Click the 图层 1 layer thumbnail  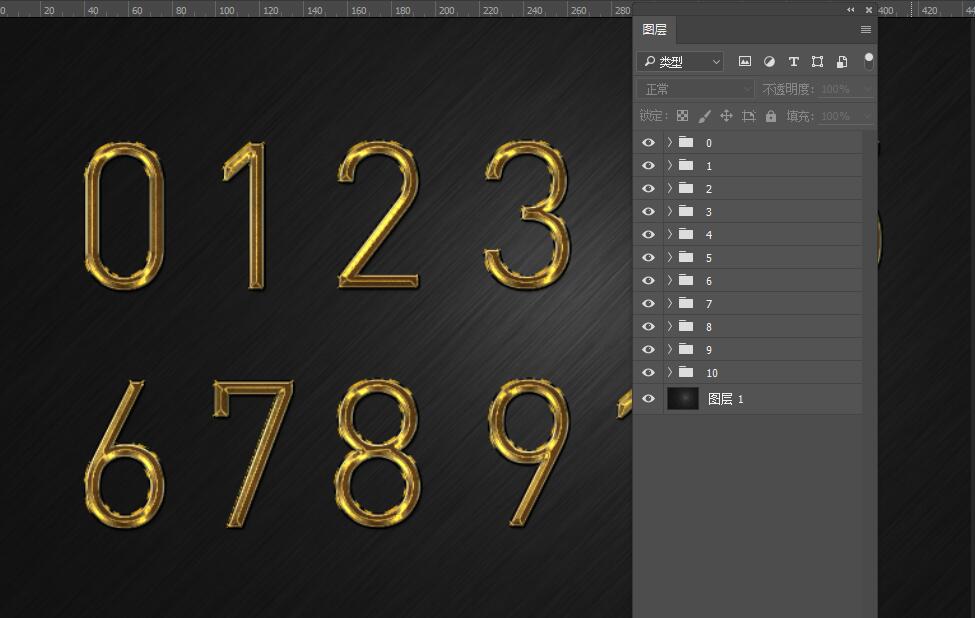click(683, 399)
